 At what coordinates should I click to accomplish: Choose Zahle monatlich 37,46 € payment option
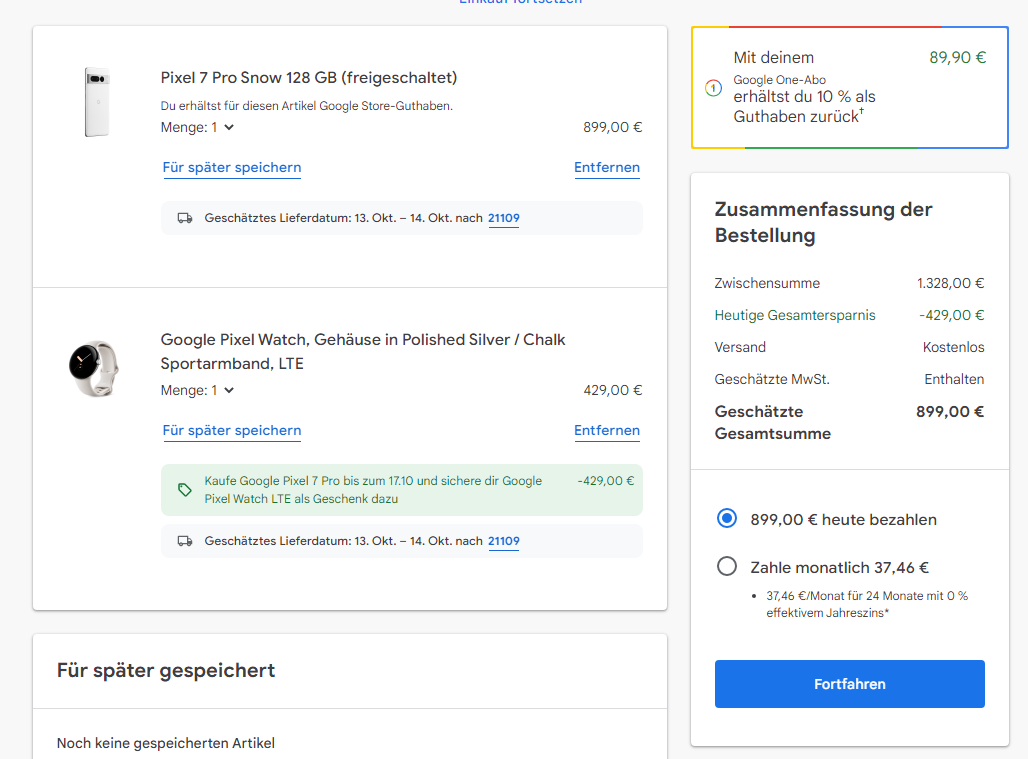(727, 567)
